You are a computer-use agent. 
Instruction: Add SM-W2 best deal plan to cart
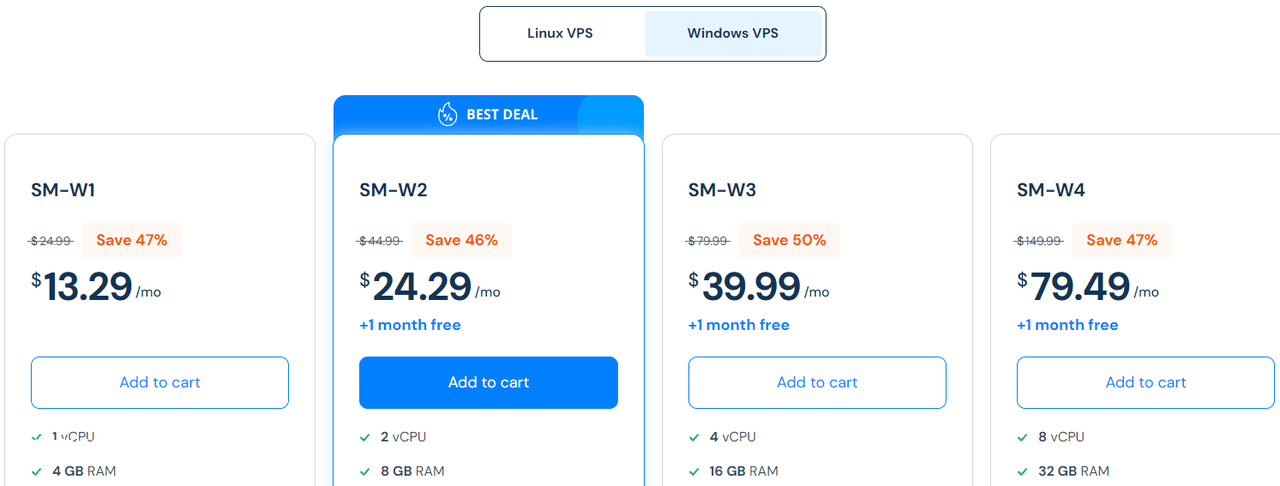coord(489,383)
